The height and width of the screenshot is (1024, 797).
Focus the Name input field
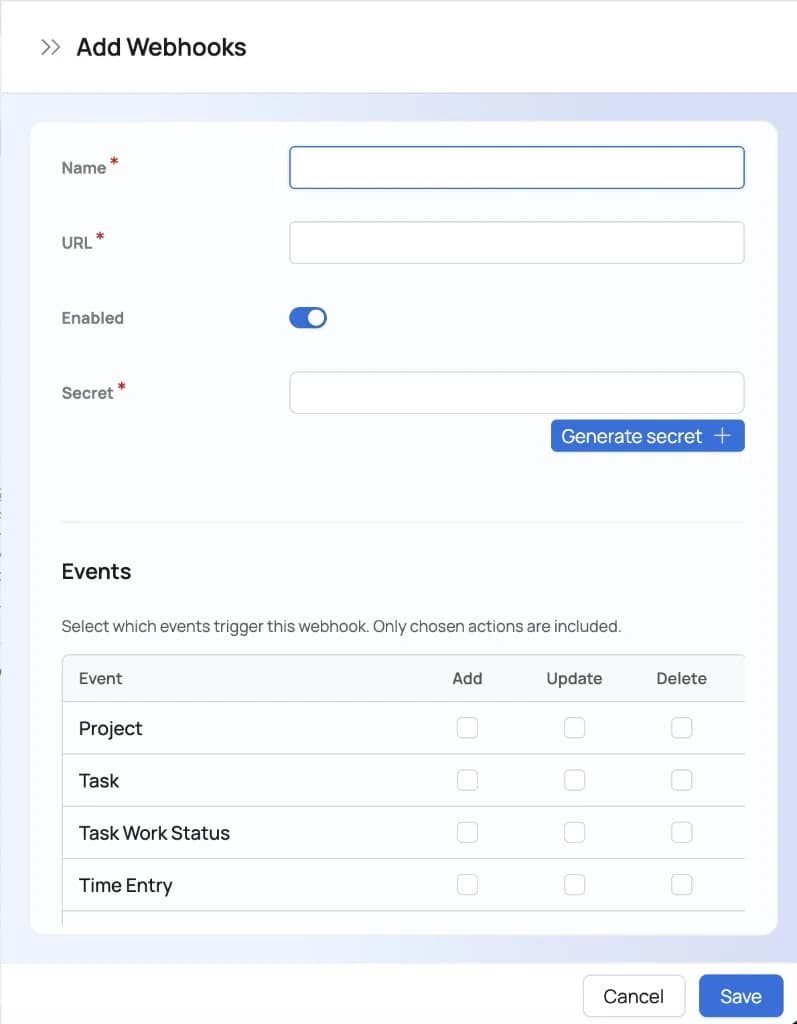(517, 168)
